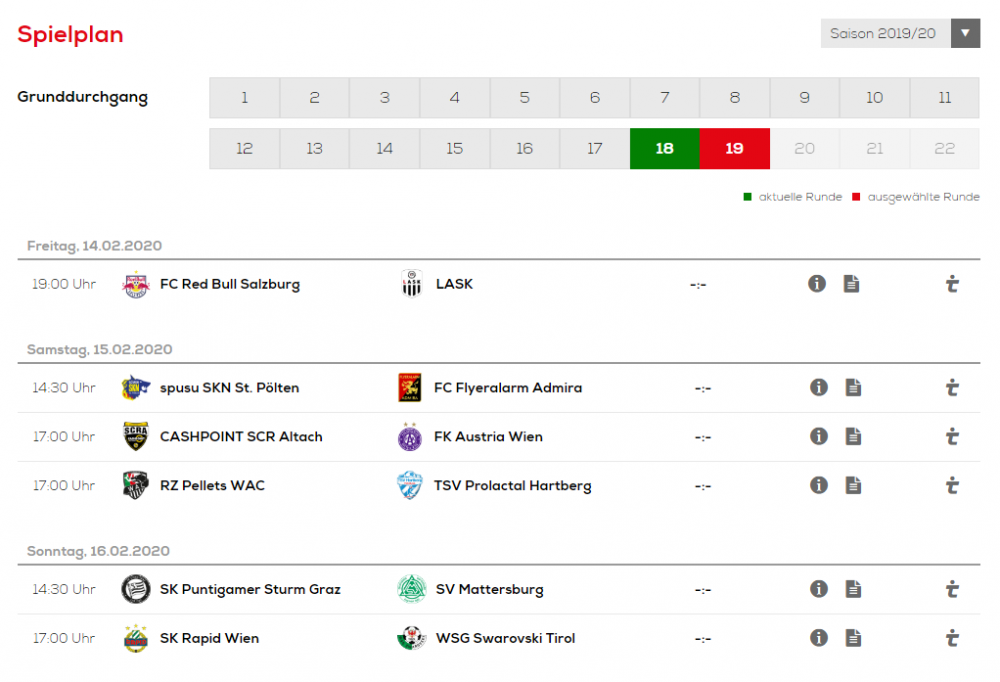Open match report icon for Rapid Wien match
This screenshot has height=682, width=1000.
[x=853, y=638]
